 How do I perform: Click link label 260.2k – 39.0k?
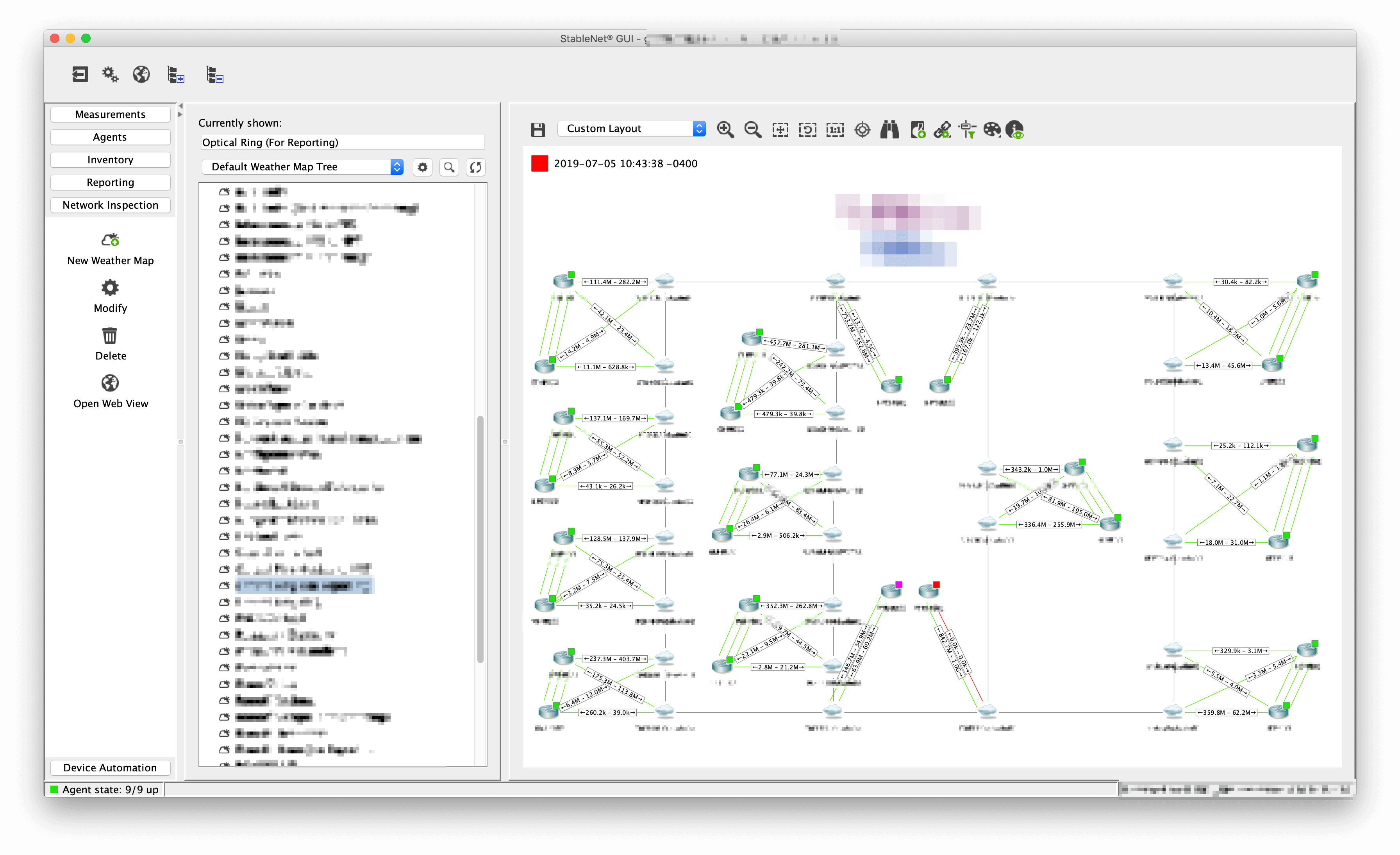tap(607, 712)
